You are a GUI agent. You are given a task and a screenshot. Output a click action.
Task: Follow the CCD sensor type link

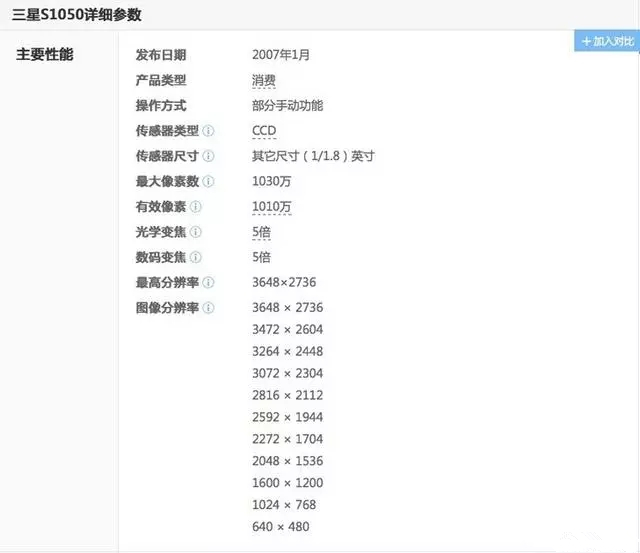(x=264, y=131)
